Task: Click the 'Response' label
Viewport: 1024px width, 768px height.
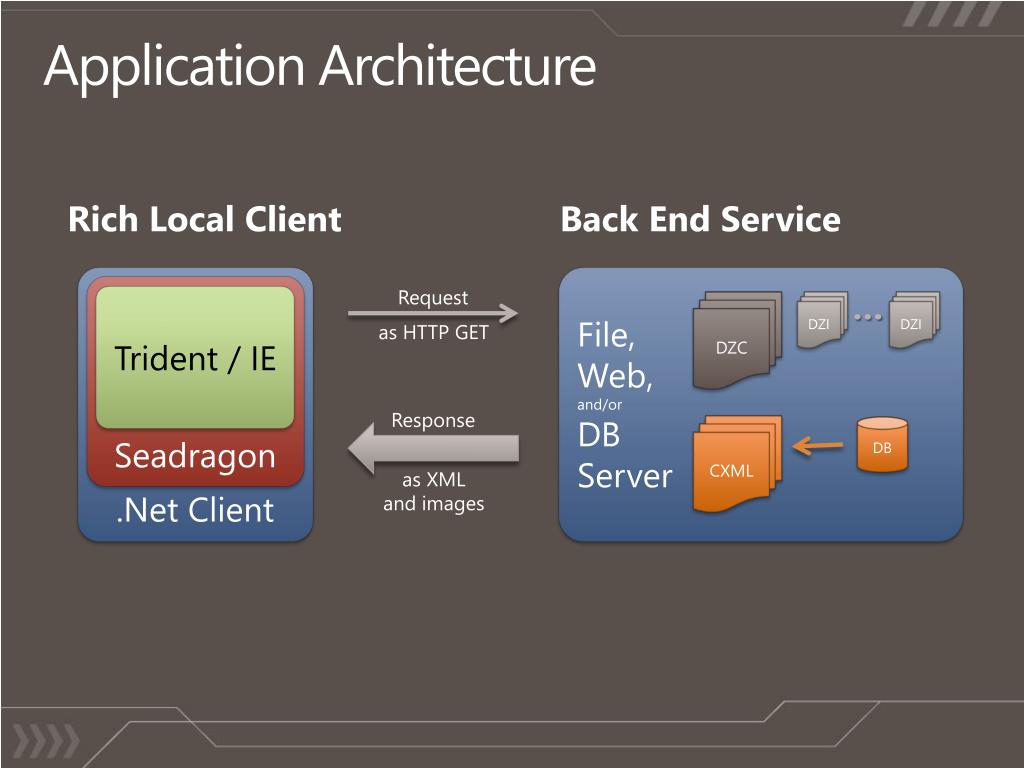Action: tap(433, 420)
